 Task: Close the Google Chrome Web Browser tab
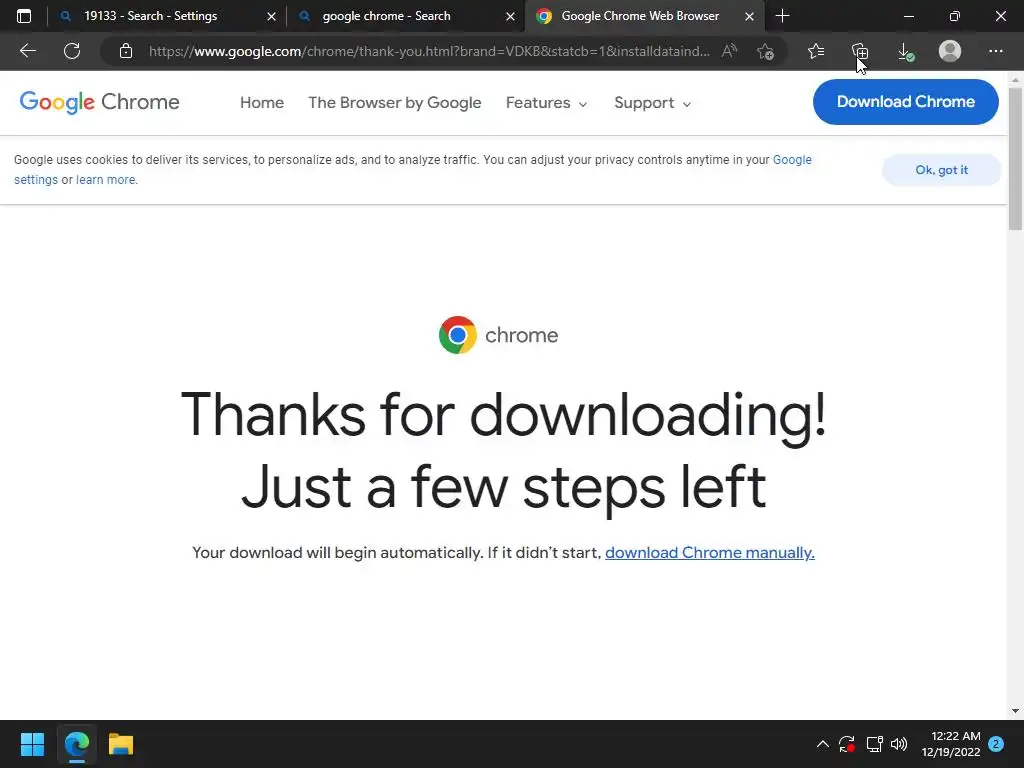749,16
